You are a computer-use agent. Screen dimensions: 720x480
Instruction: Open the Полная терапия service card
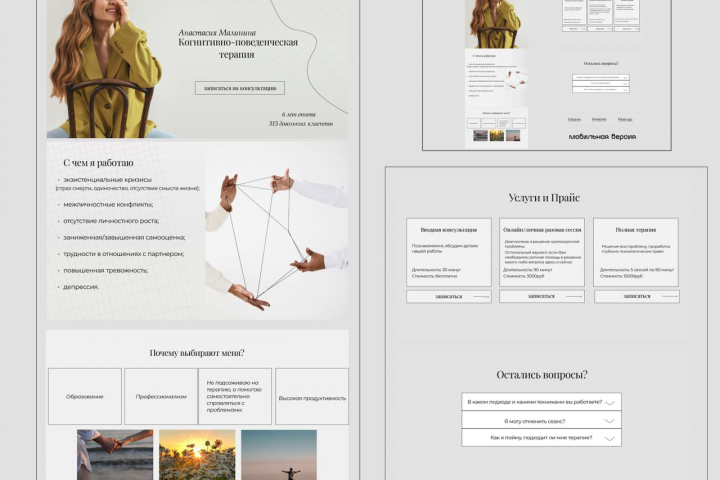(636, 252)
